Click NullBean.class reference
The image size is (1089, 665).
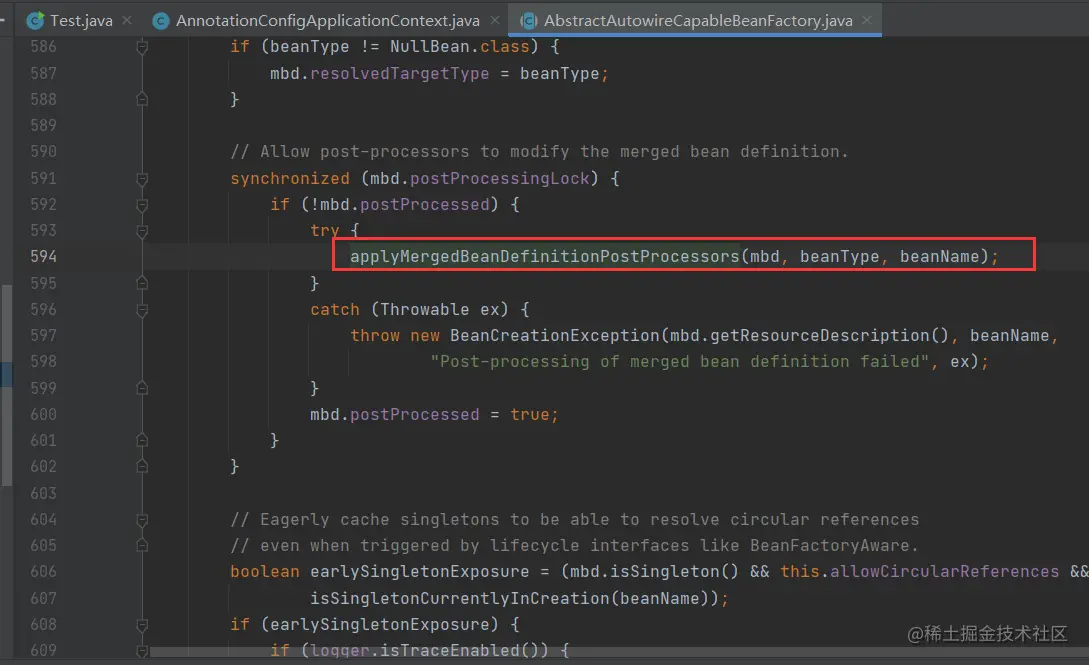pyautogui.click(x=459, y=47)
